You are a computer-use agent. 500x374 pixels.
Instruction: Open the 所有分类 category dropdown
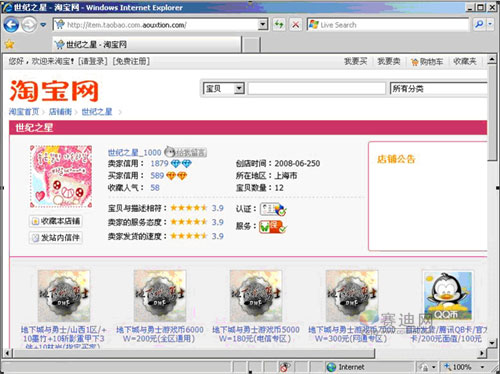(438, 89)
